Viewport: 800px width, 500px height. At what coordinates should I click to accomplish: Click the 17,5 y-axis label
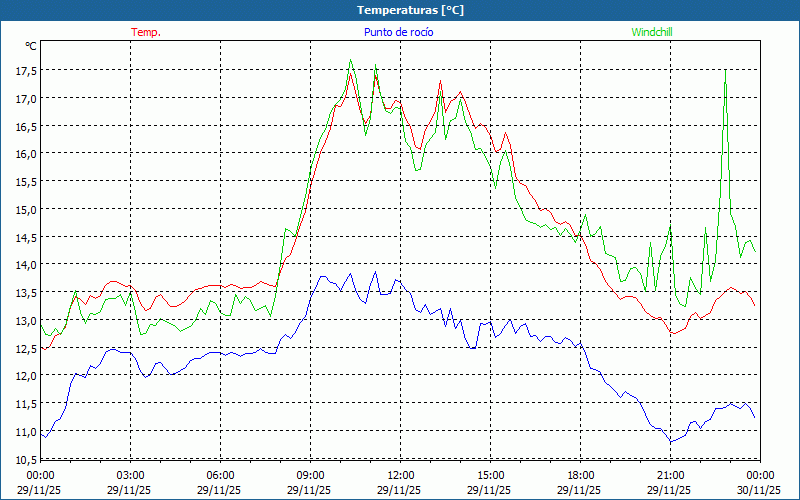(x=25, y=71)
